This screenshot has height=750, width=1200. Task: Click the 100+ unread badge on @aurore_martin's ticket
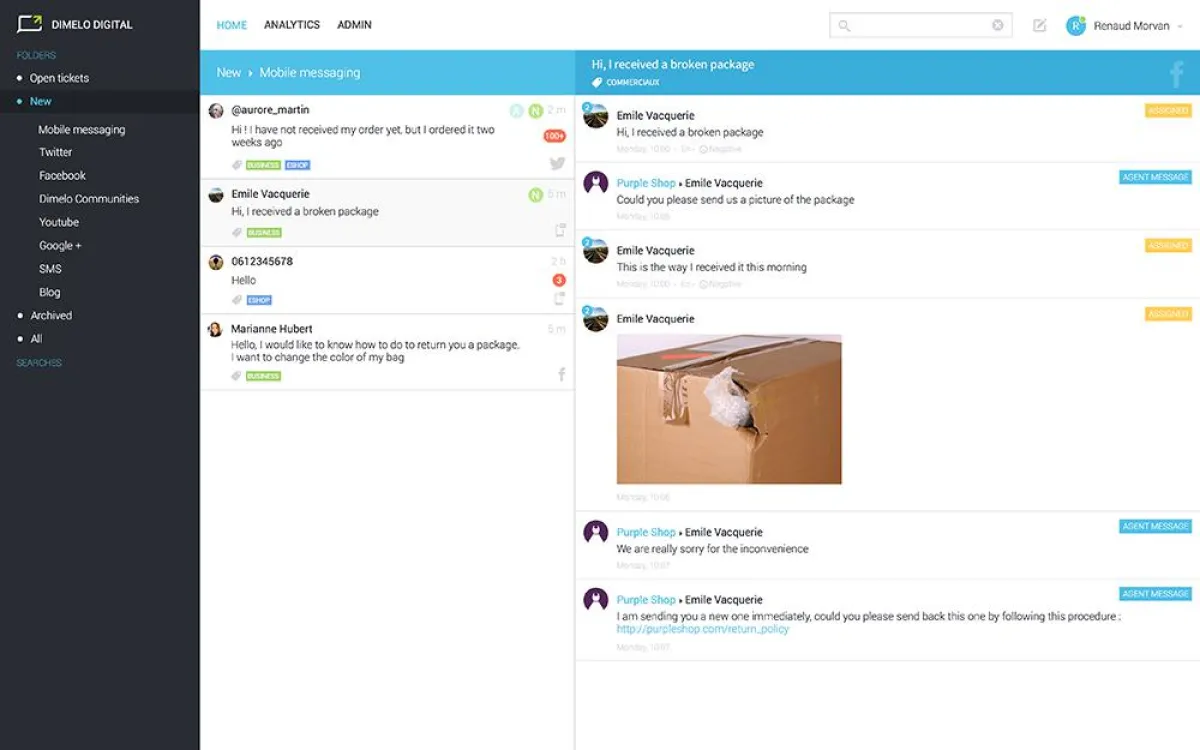[554, 136]
